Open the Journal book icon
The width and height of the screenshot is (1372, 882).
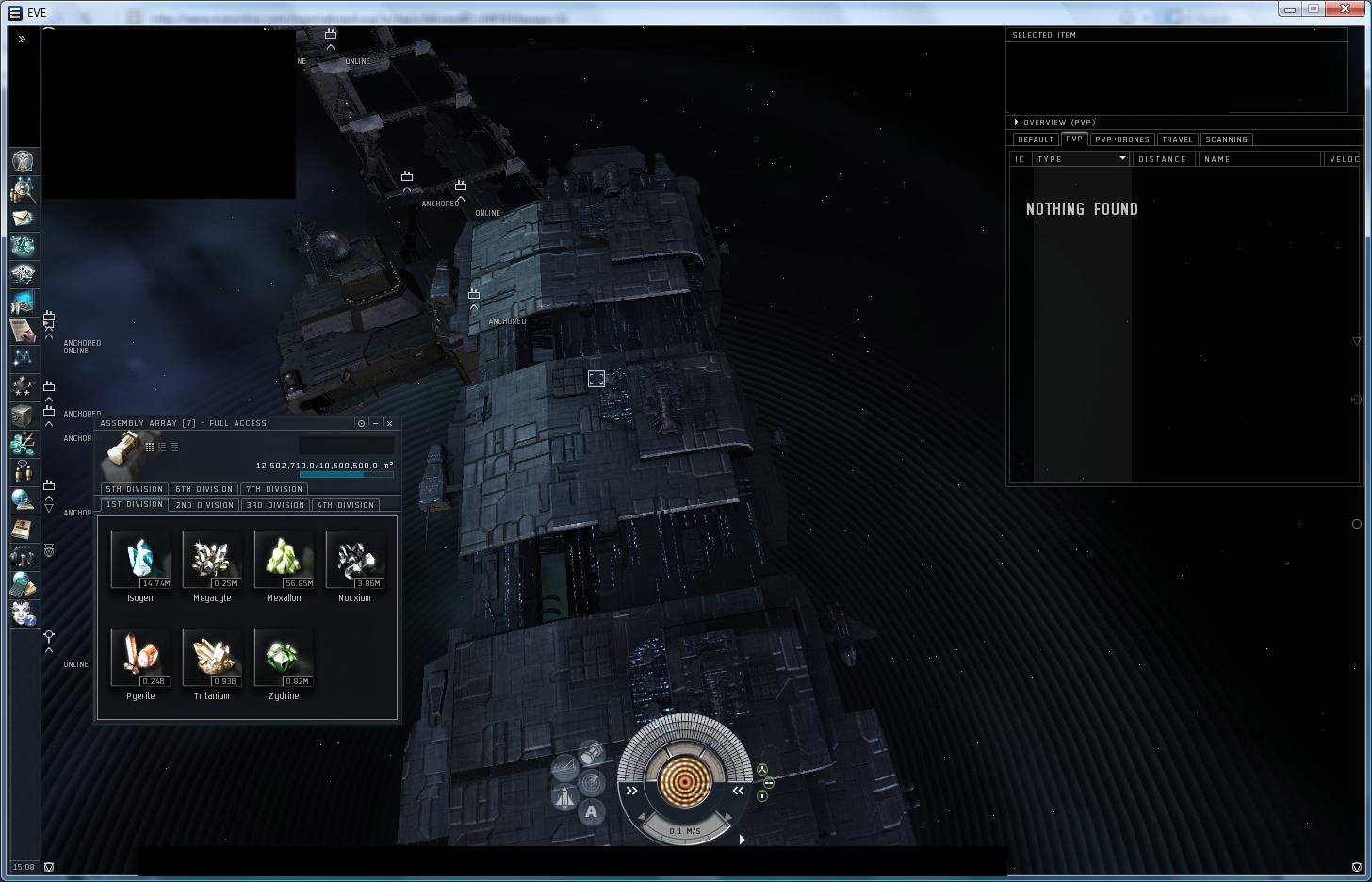coord(24,529)
